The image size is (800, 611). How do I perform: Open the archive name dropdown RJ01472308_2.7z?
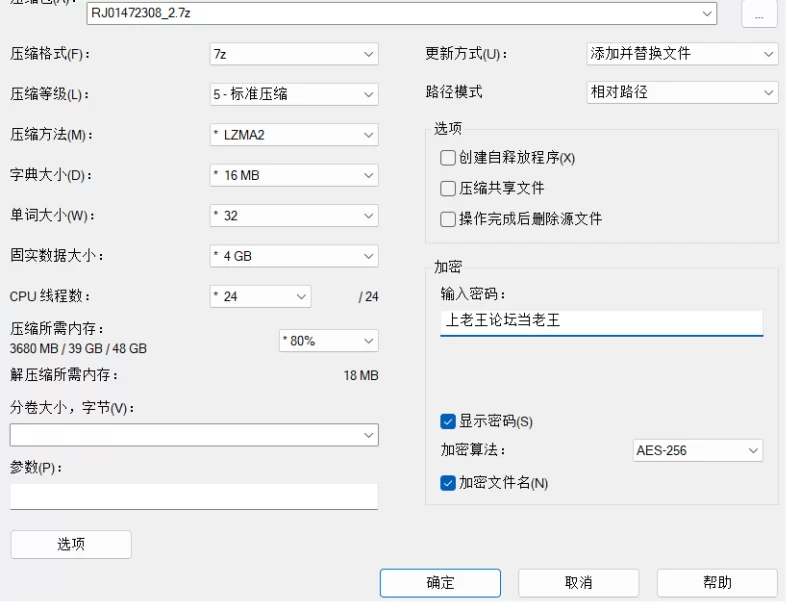pos(402,13)
